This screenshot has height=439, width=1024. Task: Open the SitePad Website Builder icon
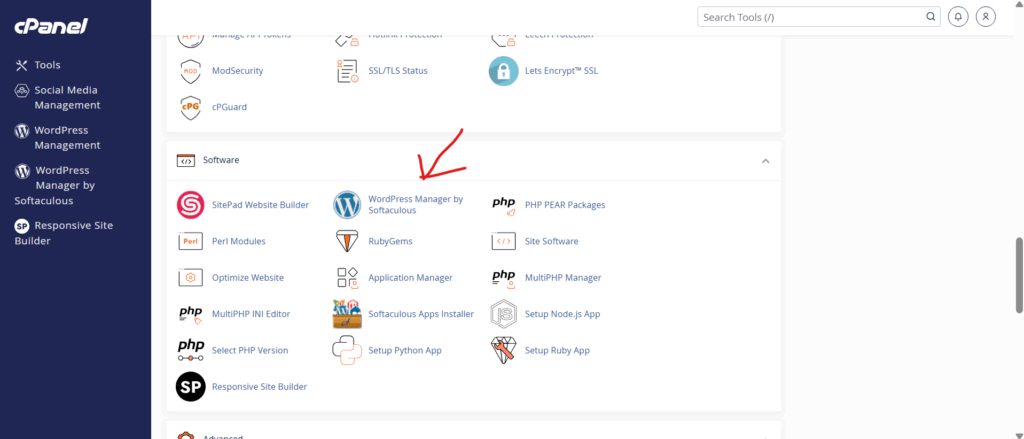190,205
